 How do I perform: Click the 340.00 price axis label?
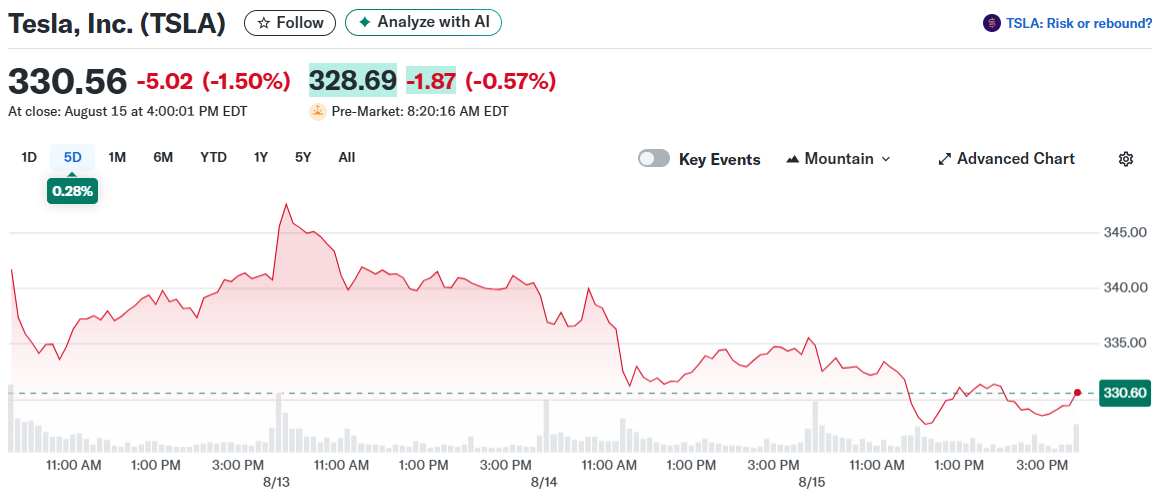(x=1125, y=288)
